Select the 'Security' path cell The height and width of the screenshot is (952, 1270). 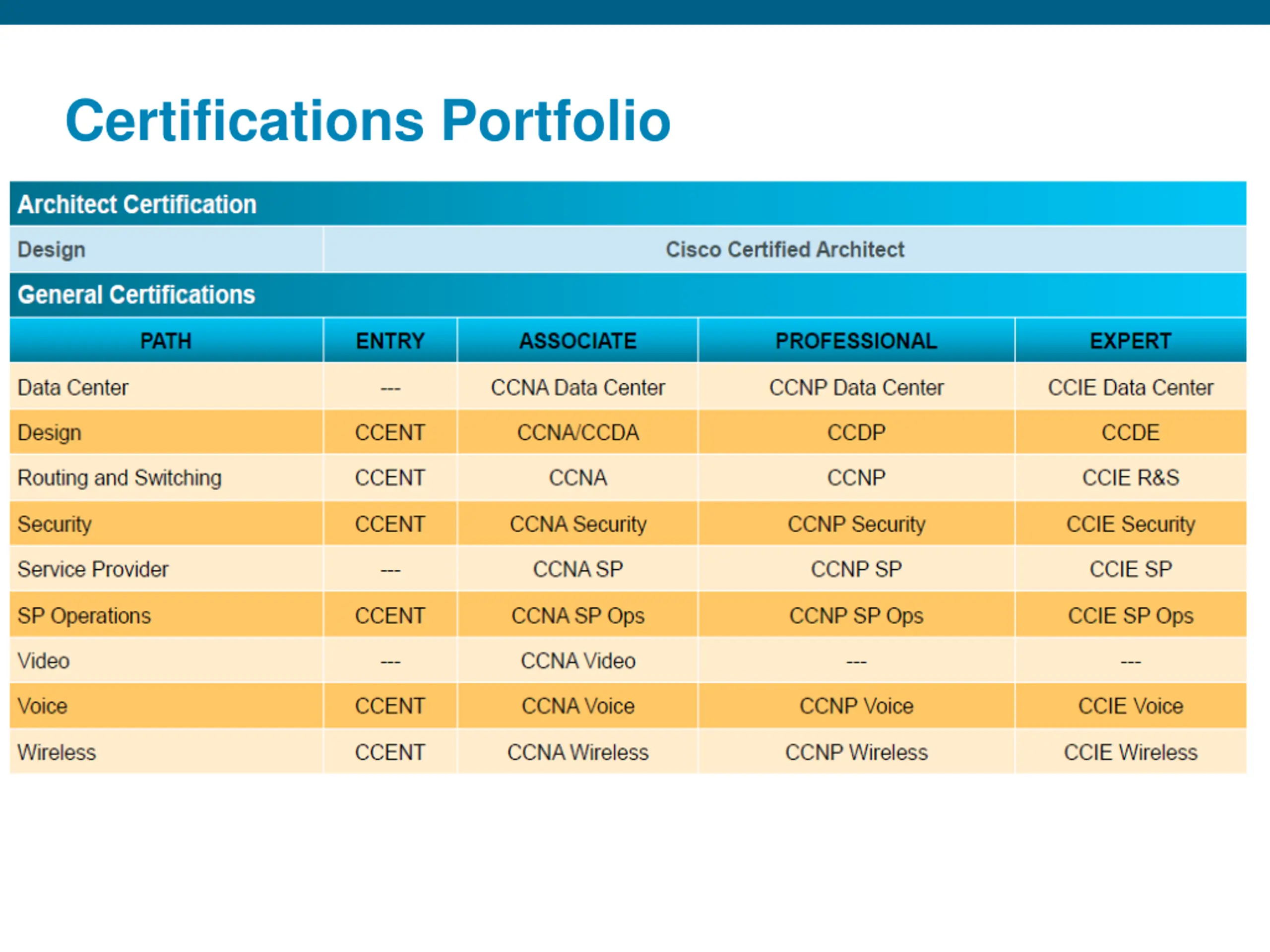pyautogui.click(x=166, y=523)
